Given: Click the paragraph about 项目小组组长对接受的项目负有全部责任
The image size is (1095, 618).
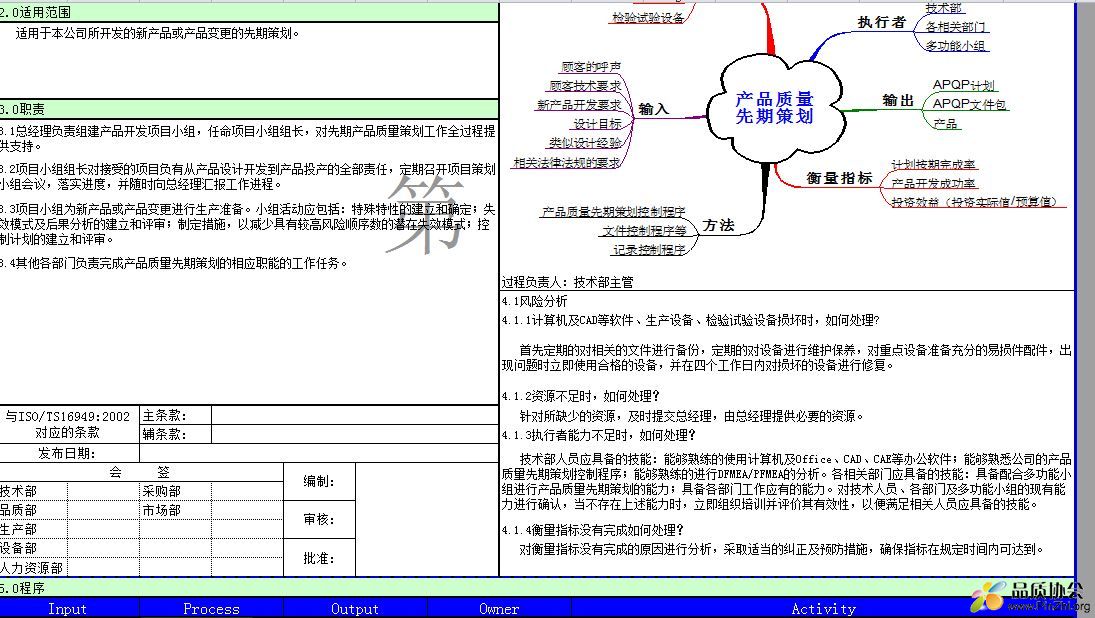Looking at the screenshot, I should click(x=248, y=177).
